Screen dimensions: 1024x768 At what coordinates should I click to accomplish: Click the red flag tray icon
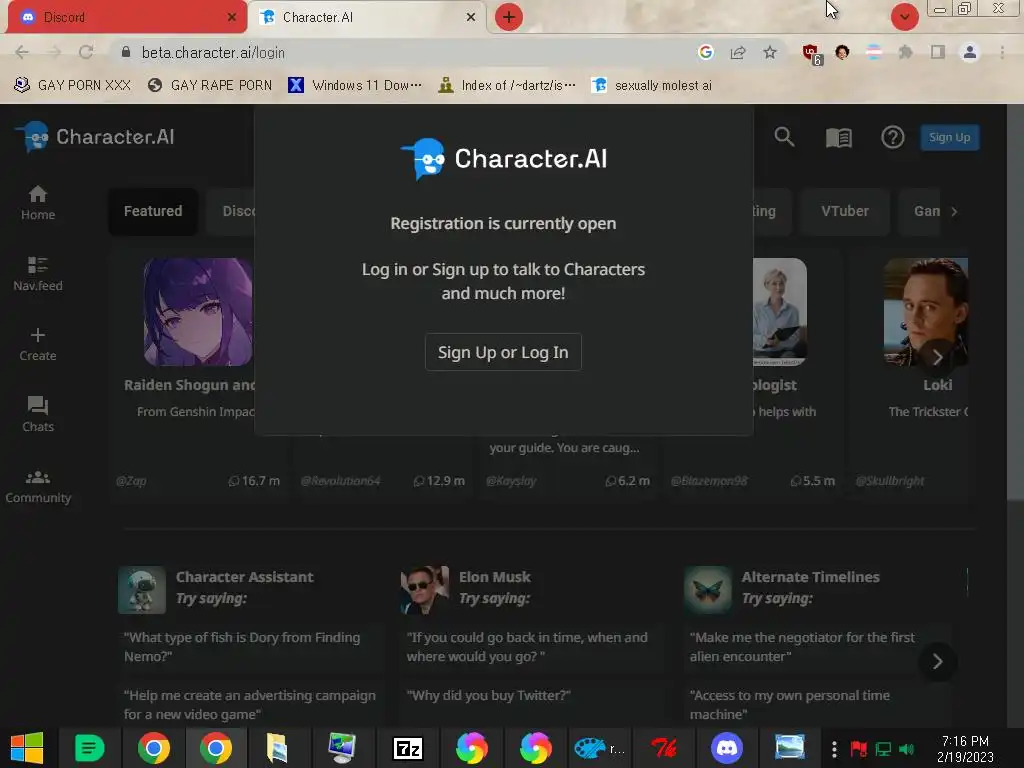(x=859, y=749)
